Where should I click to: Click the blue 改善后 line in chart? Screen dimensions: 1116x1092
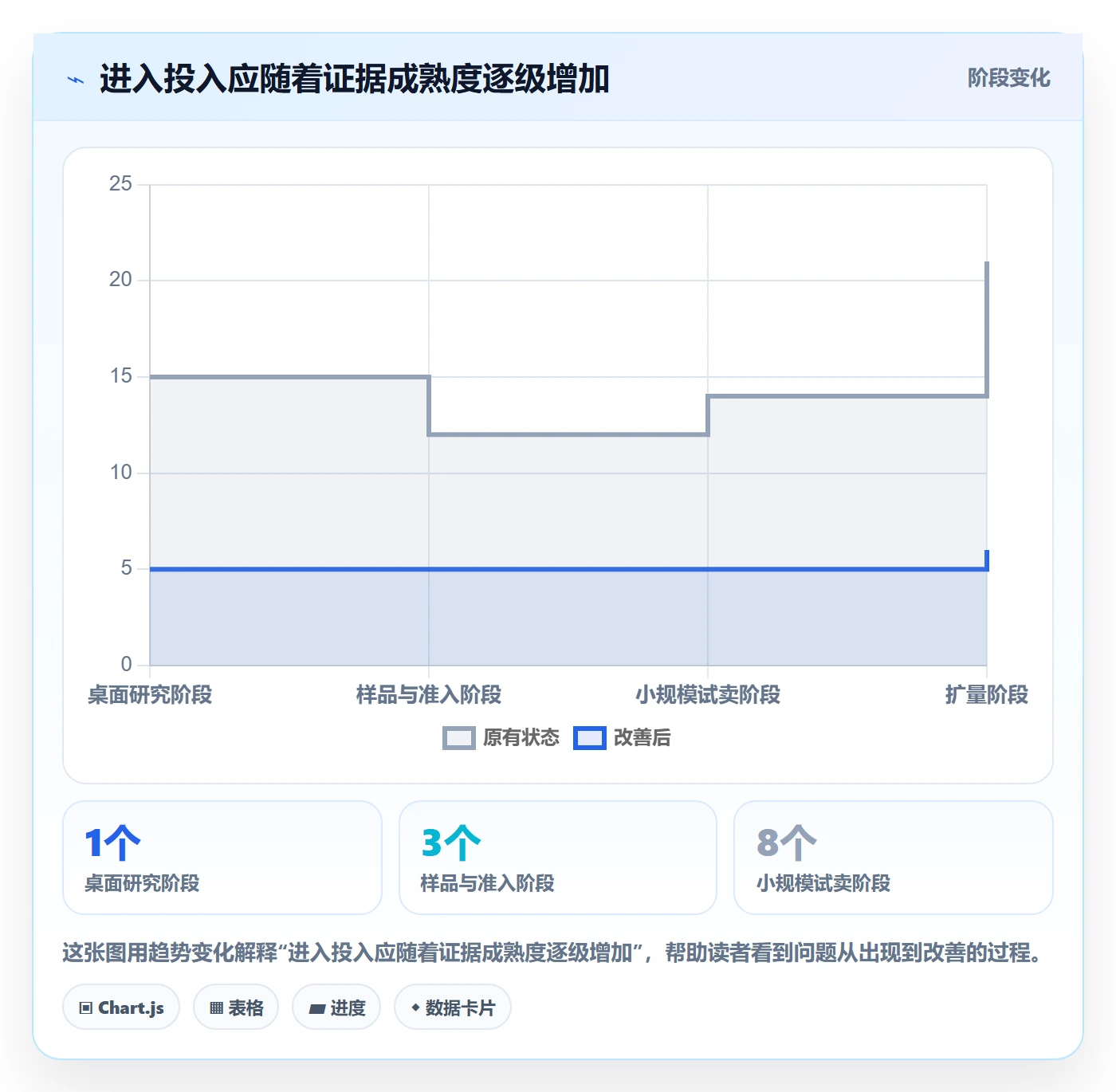pos(568,569)
